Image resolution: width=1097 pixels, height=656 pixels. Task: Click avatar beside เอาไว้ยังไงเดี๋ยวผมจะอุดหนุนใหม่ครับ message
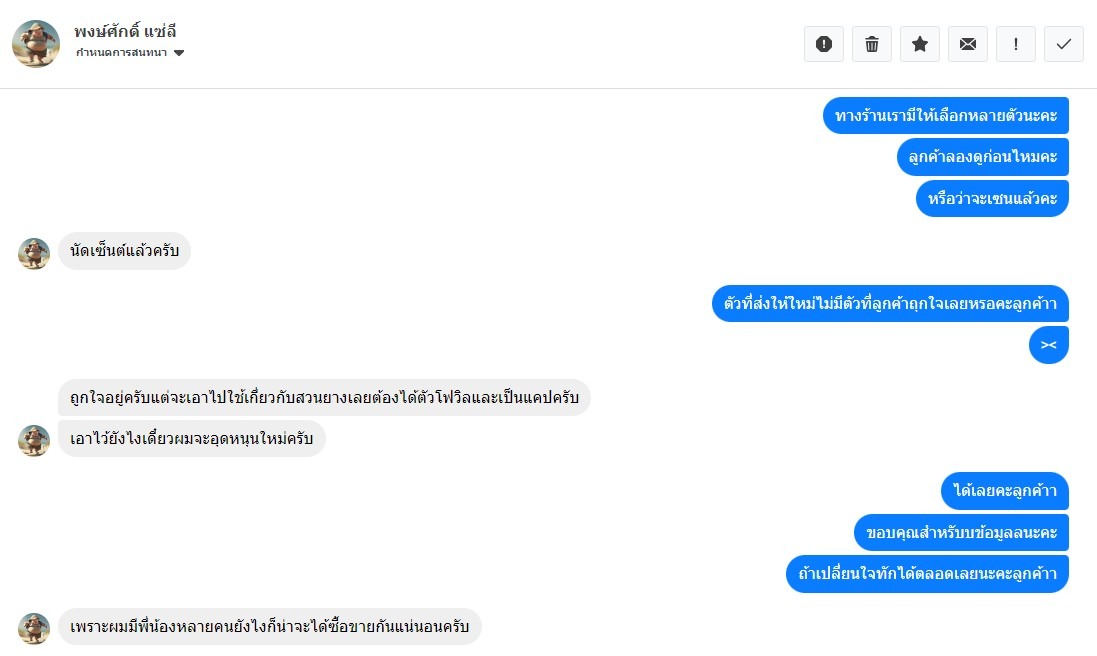(34, 441)
